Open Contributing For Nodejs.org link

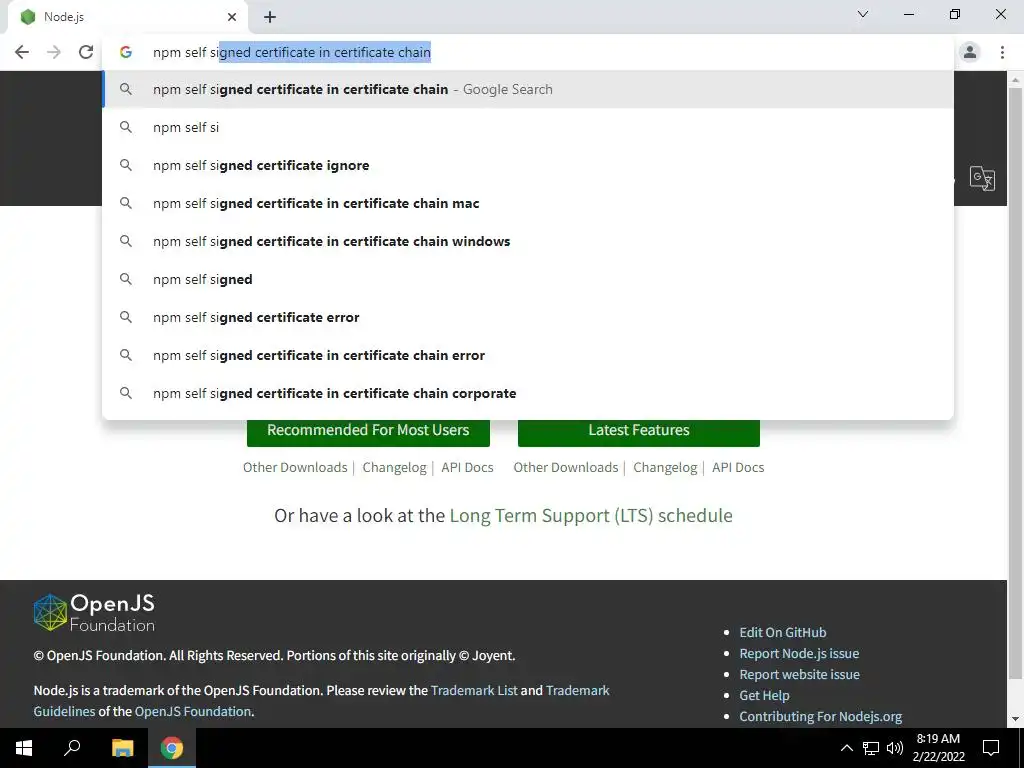tap(820, 716)
